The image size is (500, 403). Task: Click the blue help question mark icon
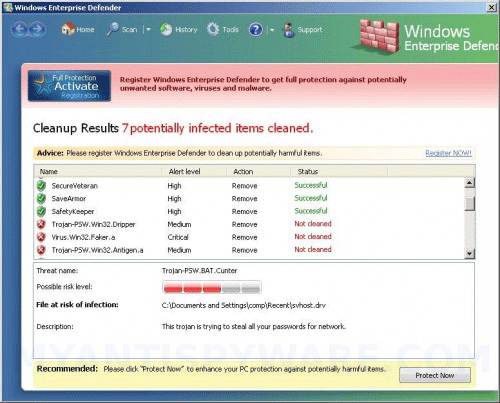[x=256, y=30]
